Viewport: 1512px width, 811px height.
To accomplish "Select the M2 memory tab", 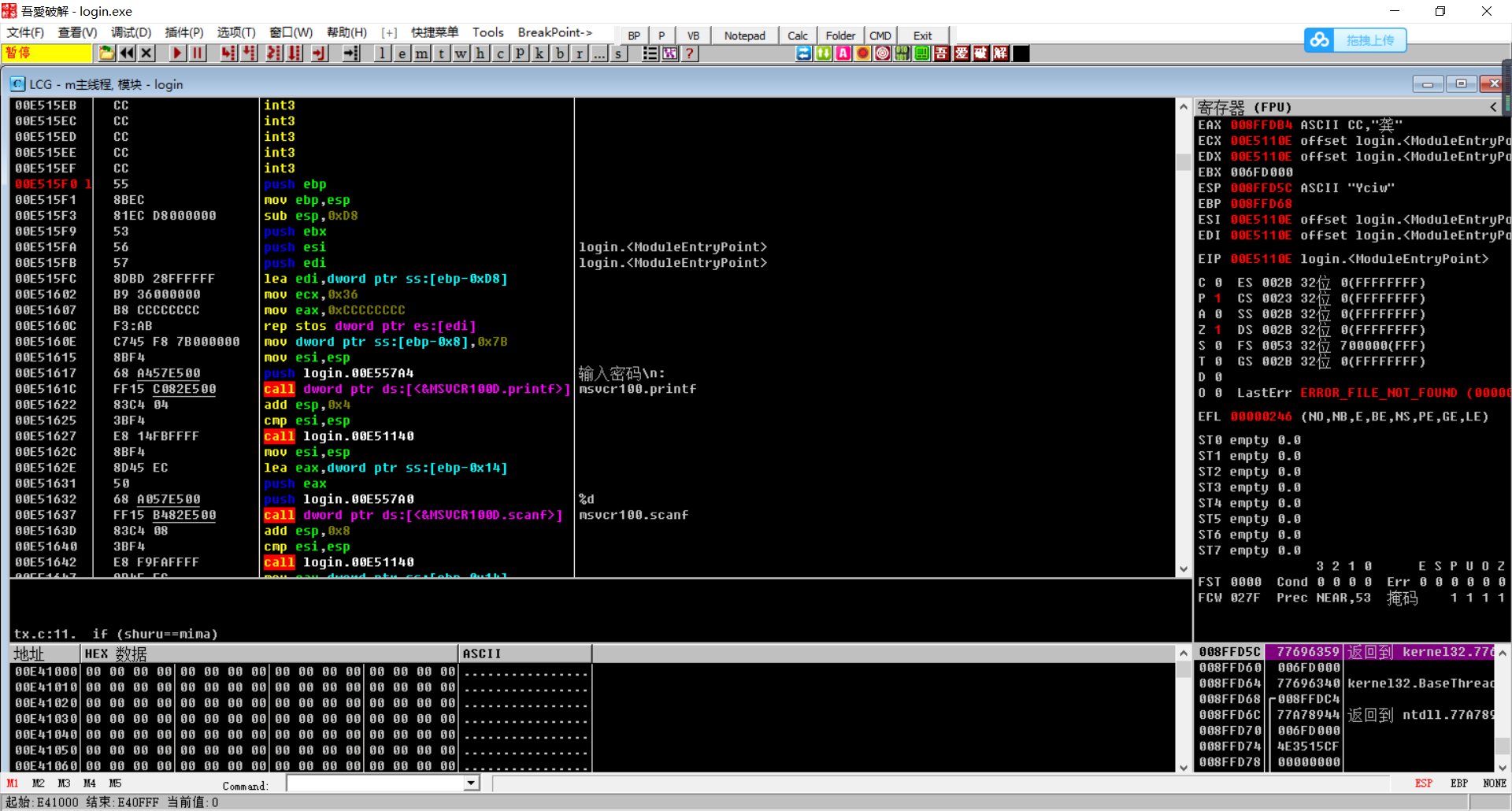I will click(x=39, y=783).
